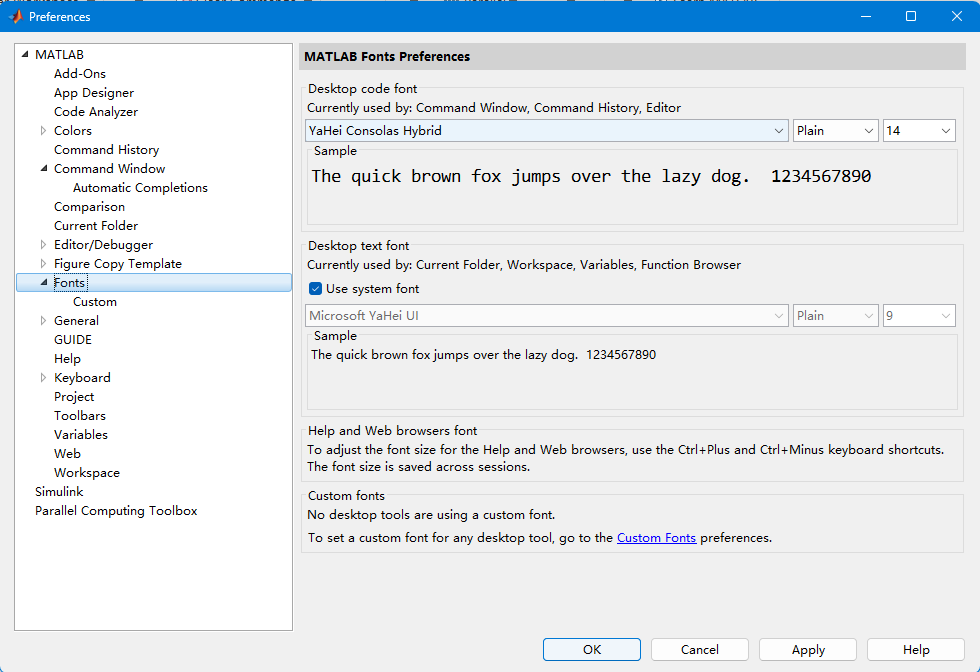Click the text font sample text
This screenshot has width=980, height=672.
(x=484, y=355)
